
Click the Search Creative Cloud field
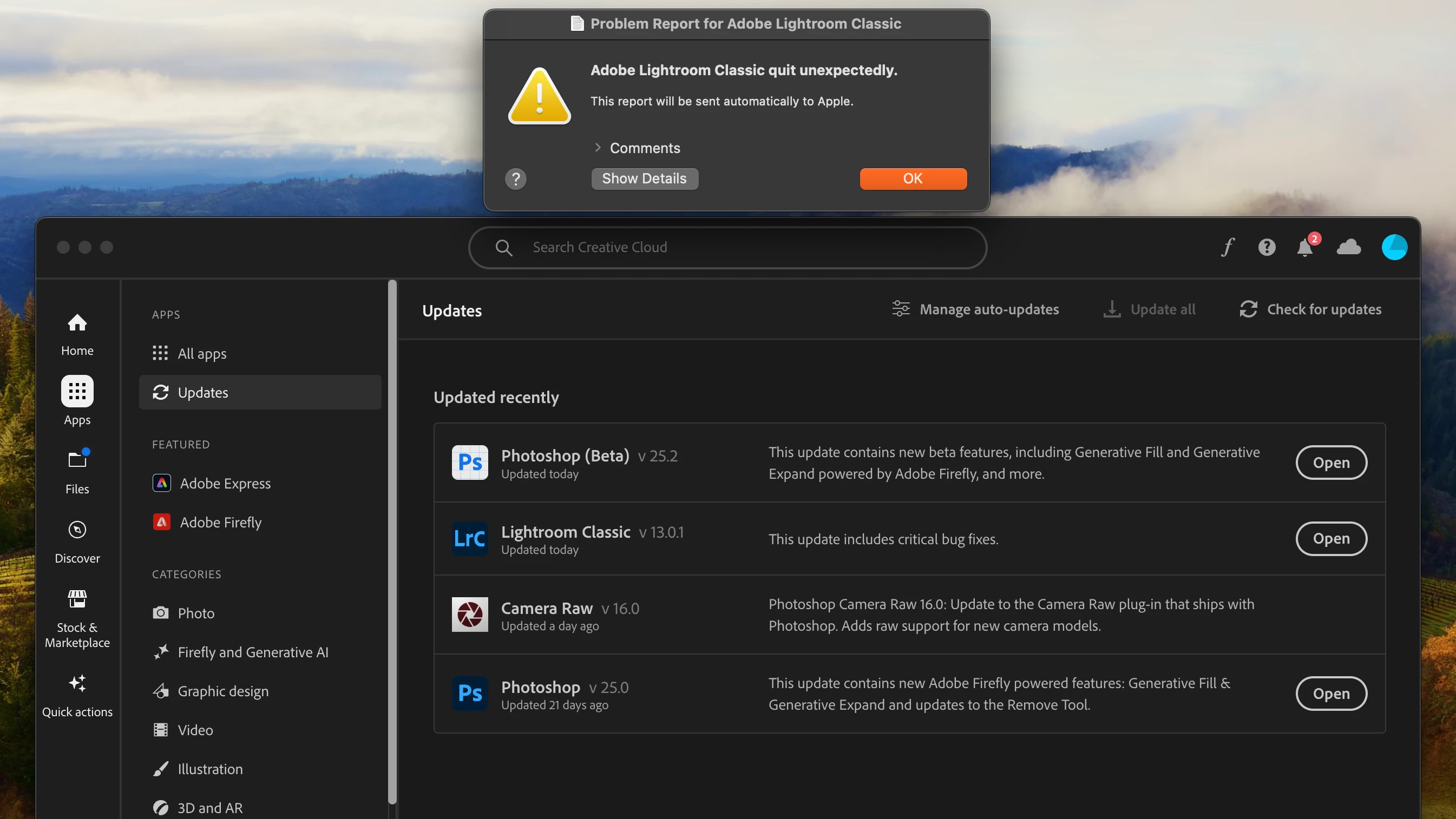pos(727,247)
